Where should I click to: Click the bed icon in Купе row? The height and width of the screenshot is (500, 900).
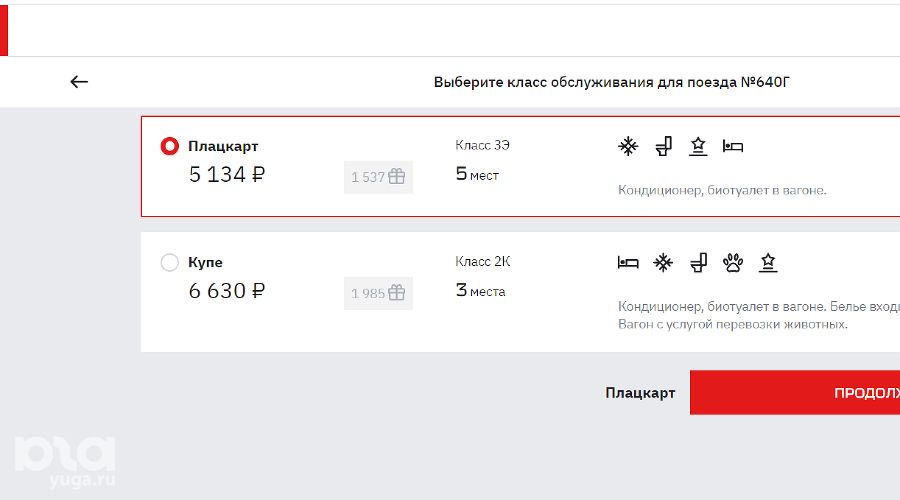[628, 263]
